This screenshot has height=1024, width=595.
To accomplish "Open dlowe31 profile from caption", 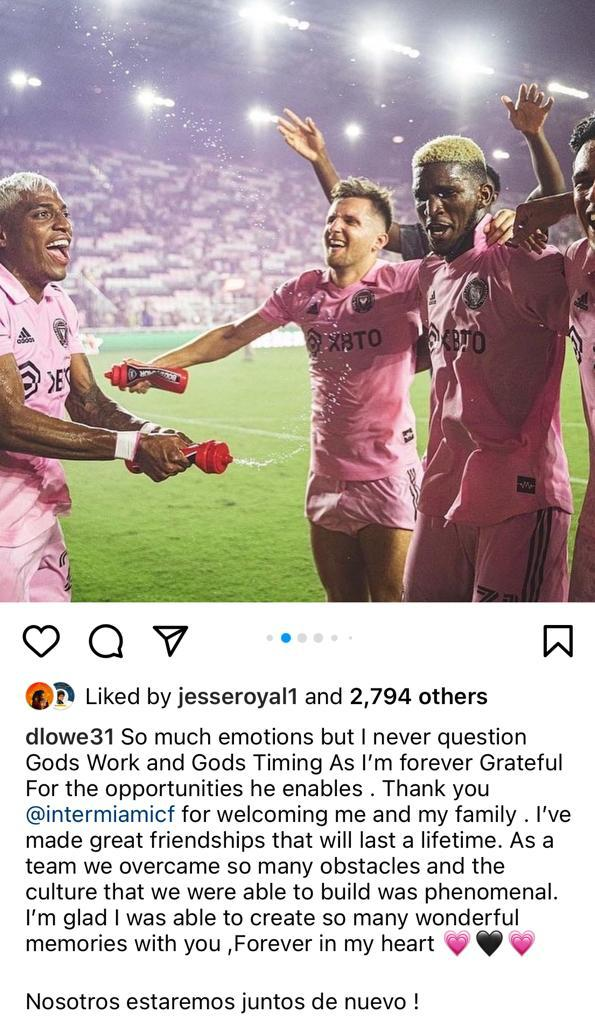I will pos(70,737).
